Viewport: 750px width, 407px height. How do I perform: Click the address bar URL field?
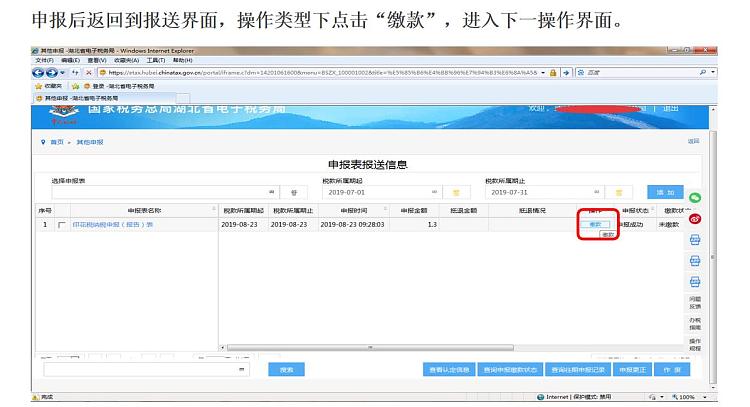(x=319, y=73)
